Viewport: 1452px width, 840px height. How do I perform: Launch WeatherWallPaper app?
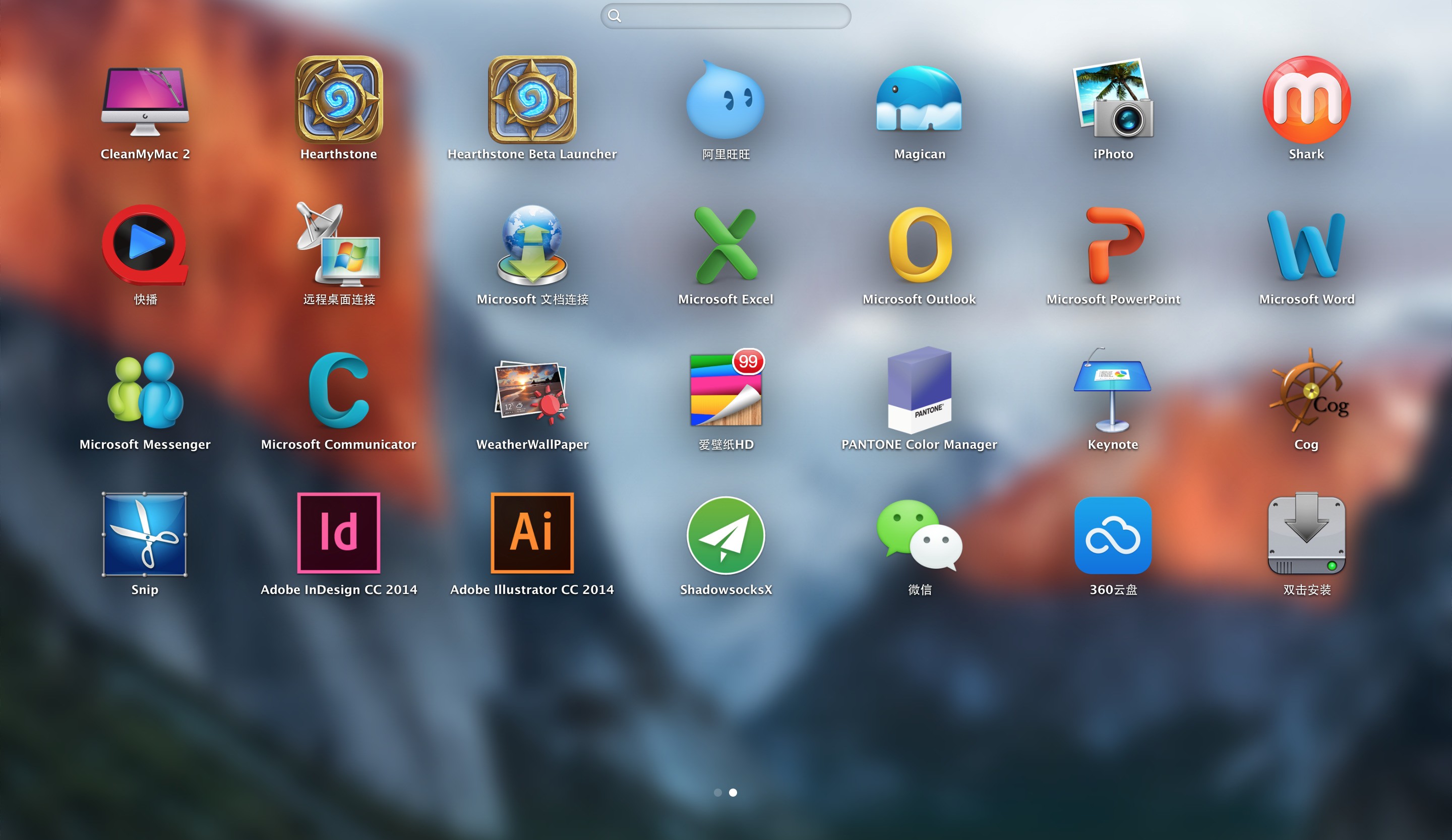pyautogui.click(x=532, y=392)
